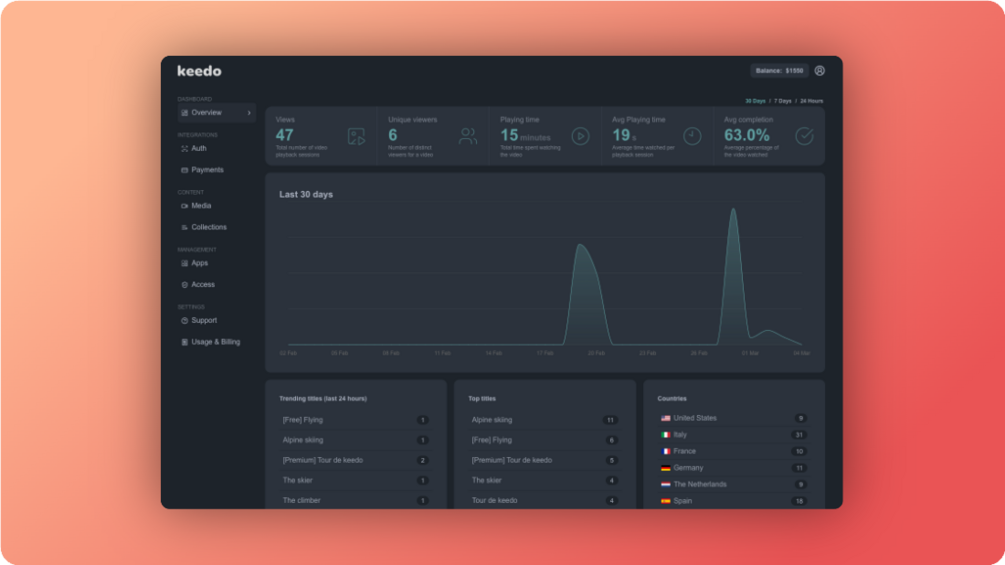Viewport: 1005px width, 565px height.
Task: Open the Overview dashboard page
Action: point(217,113)
